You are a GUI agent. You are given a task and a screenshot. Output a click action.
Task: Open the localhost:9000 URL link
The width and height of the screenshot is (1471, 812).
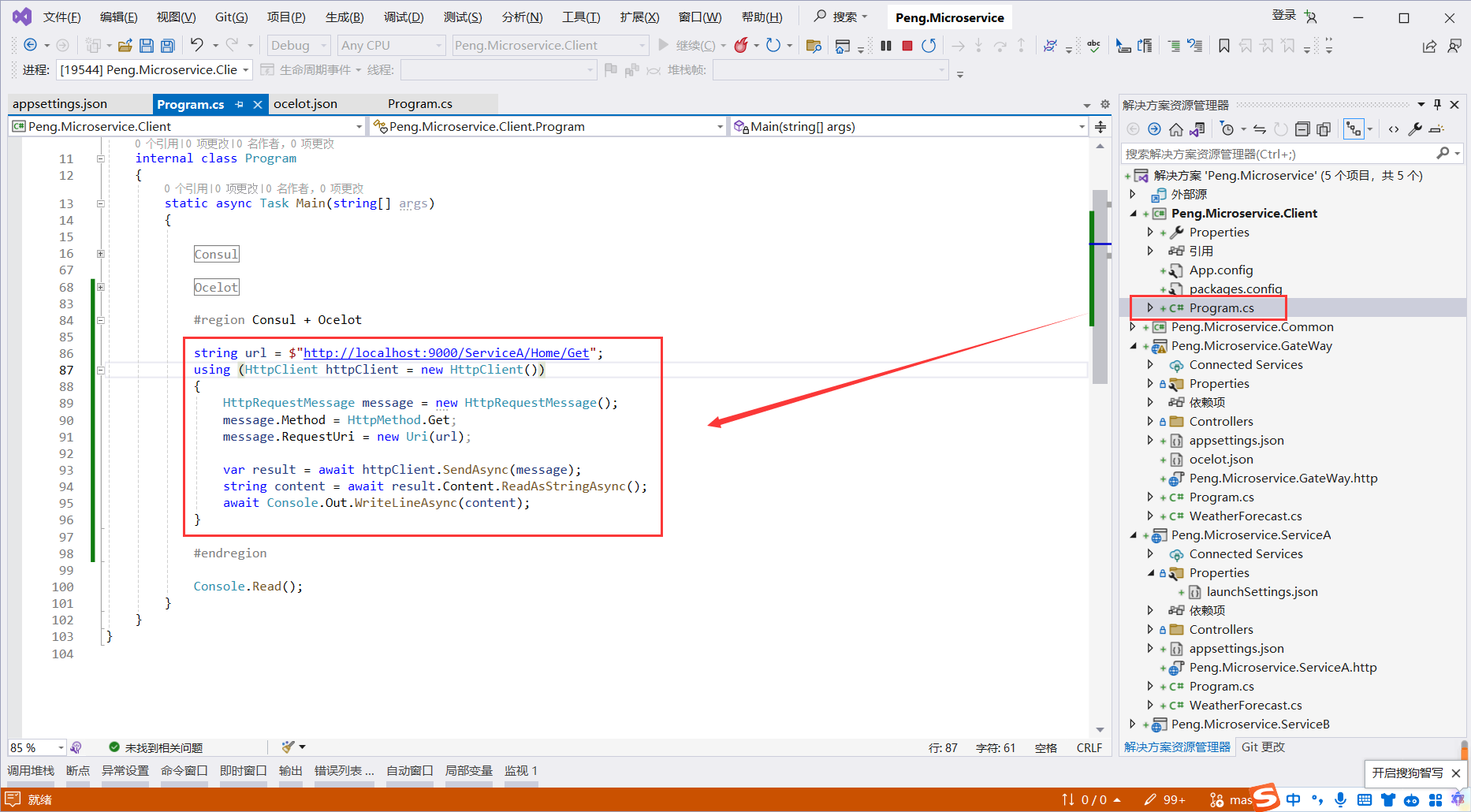[x=446, y=353]
